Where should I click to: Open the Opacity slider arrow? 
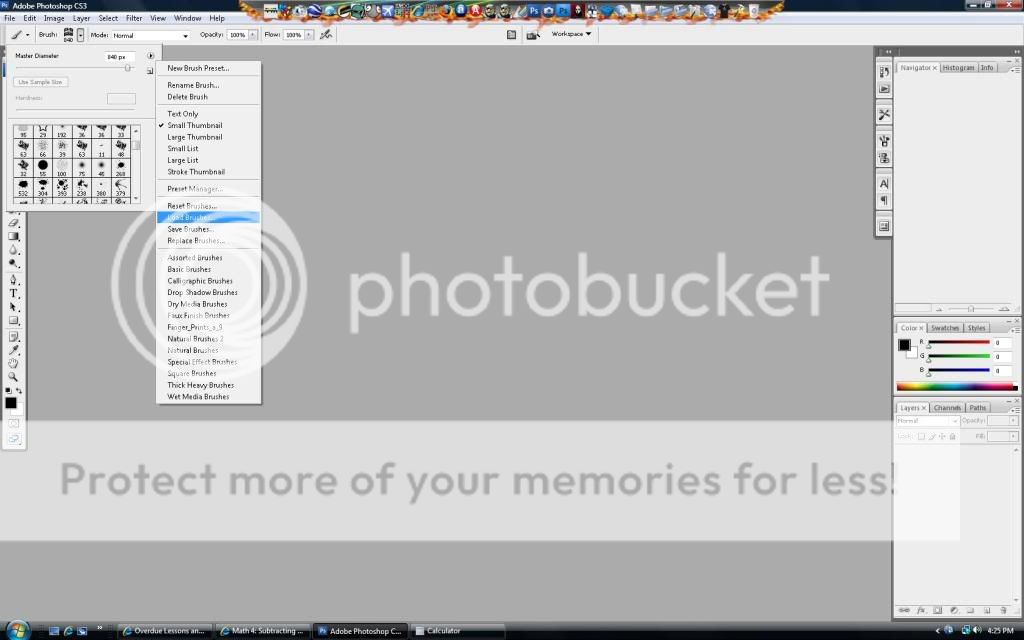(x=253, y=35)
